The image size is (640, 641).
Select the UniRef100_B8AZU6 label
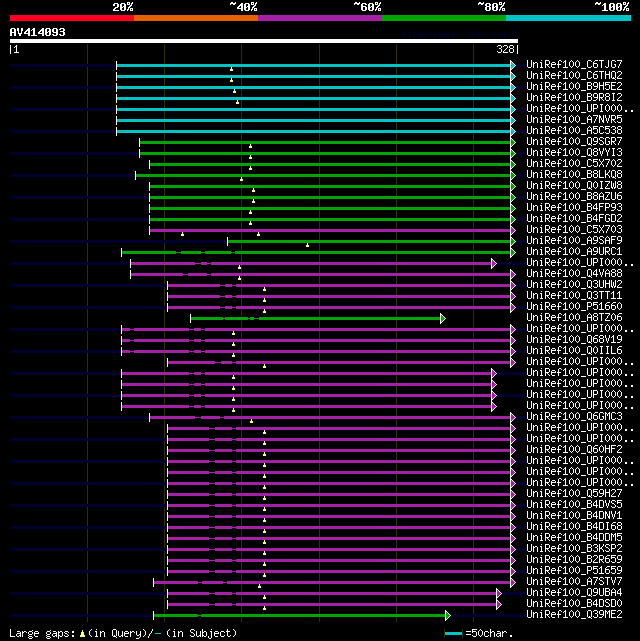pyautogui.click(x=574, y=197)
